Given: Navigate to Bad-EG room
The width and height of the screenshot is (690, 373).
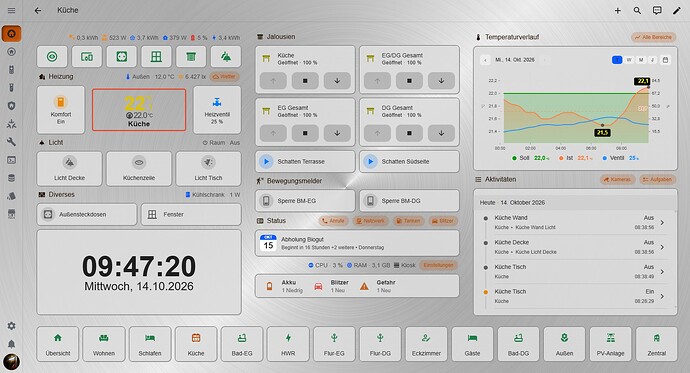Looking at the screenshot, I should (x=242, y=344).
